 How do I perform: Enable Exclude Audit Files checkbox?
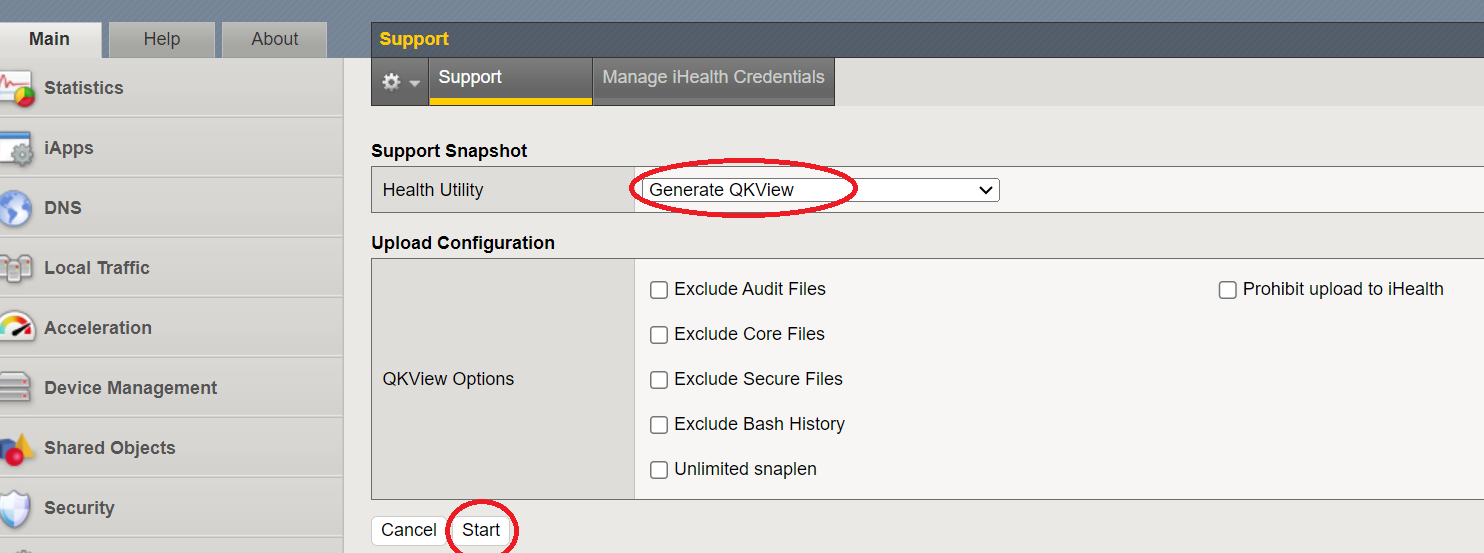(659, 290)
